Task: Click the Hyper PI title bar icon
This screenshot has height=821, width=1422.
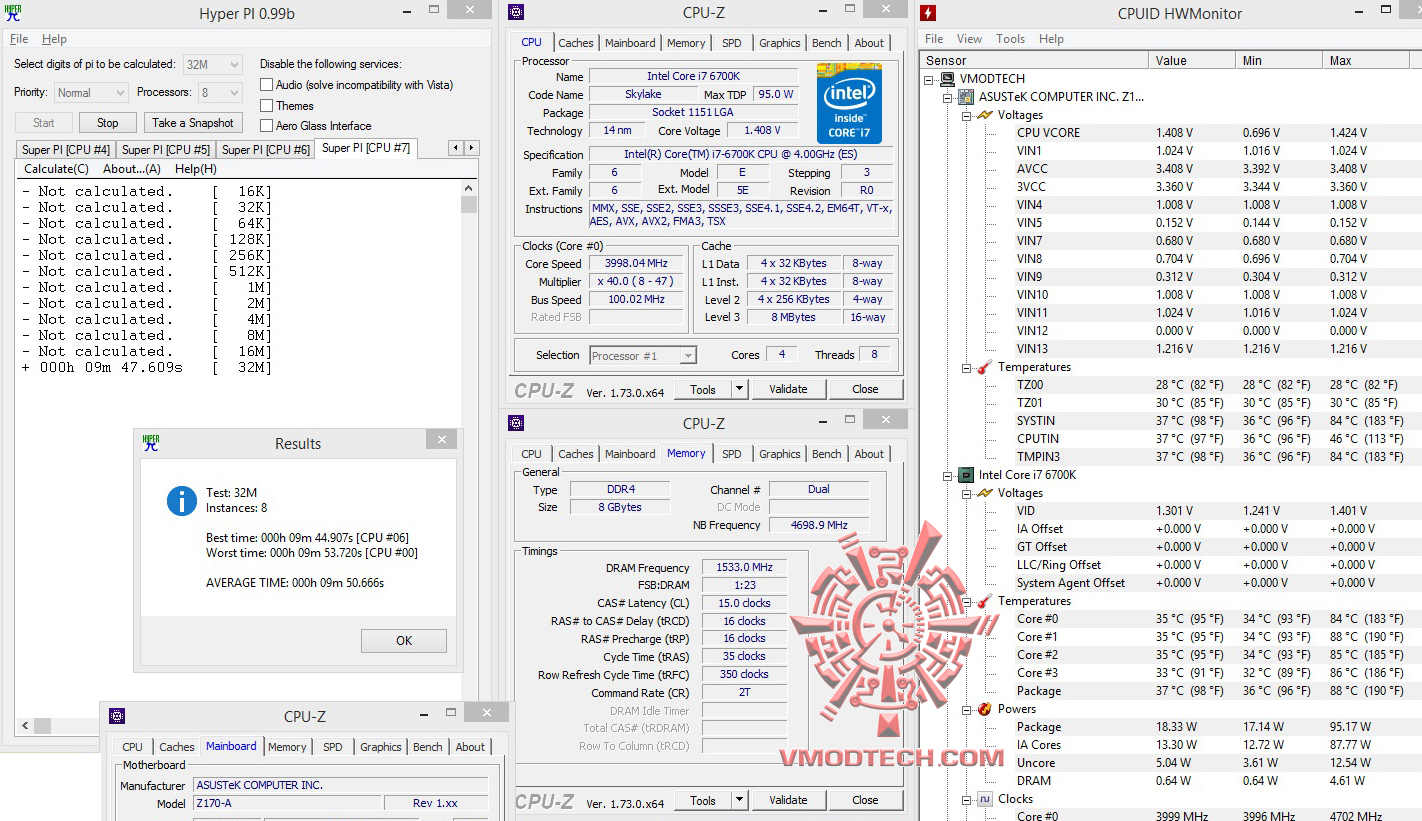Action: pyautogui.click(x=13, y=13)
